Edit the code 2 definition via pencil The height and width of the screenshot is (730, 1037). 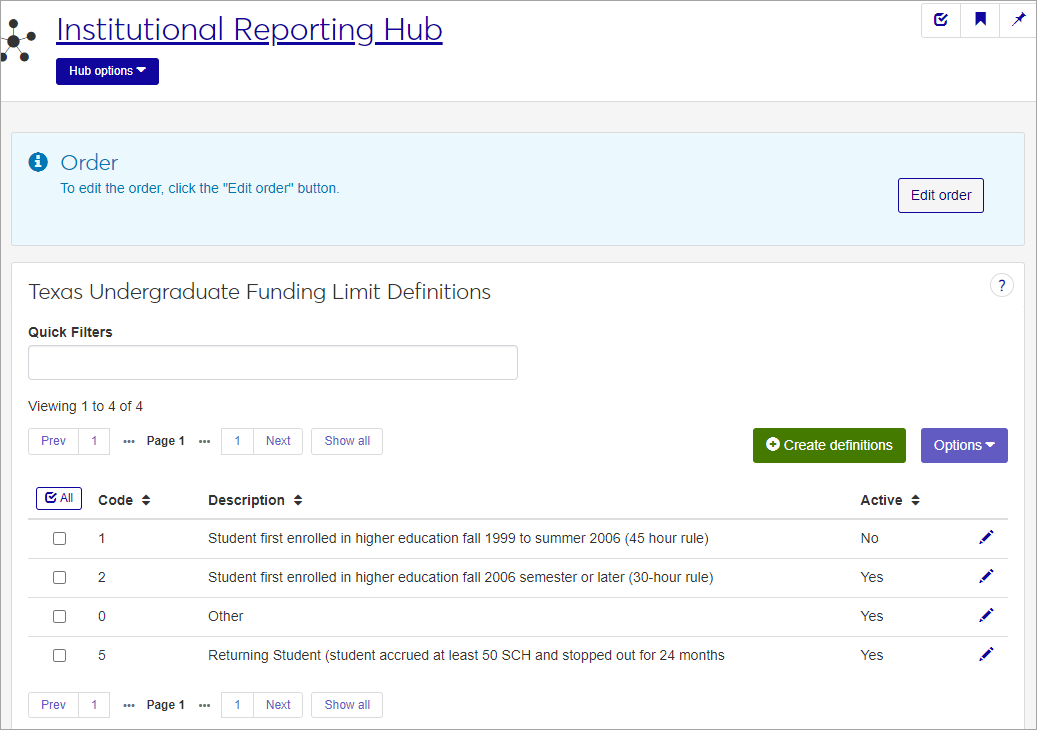pos(986,577)
